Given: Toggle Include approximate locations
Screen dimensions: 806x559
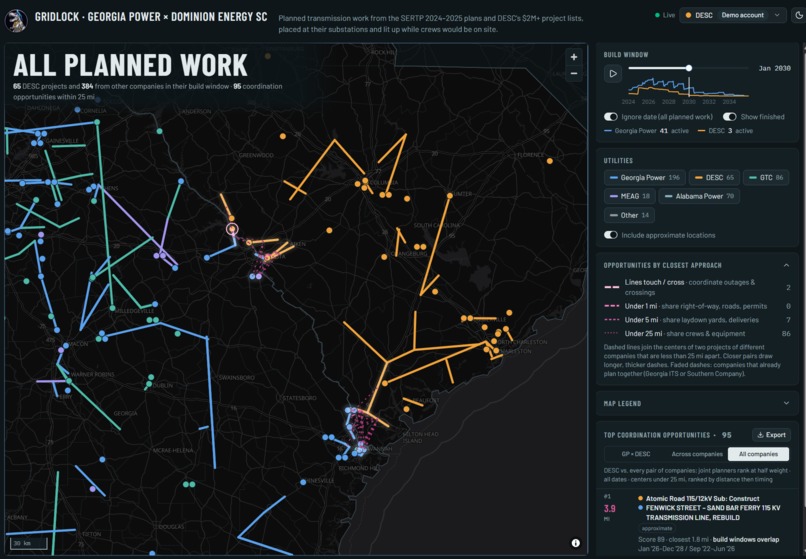Looking at the screenshot, I should (611, 235).
